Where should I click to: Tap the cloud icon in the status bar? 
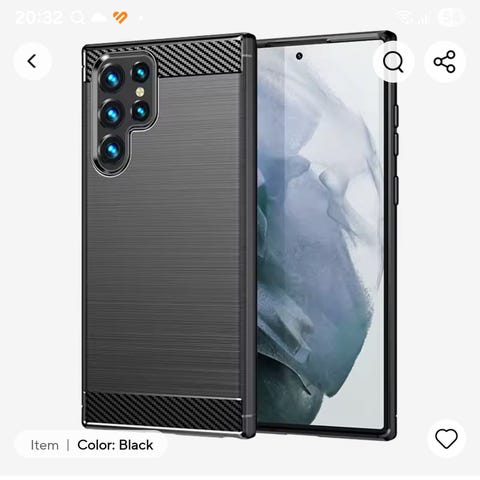[99, 17]
